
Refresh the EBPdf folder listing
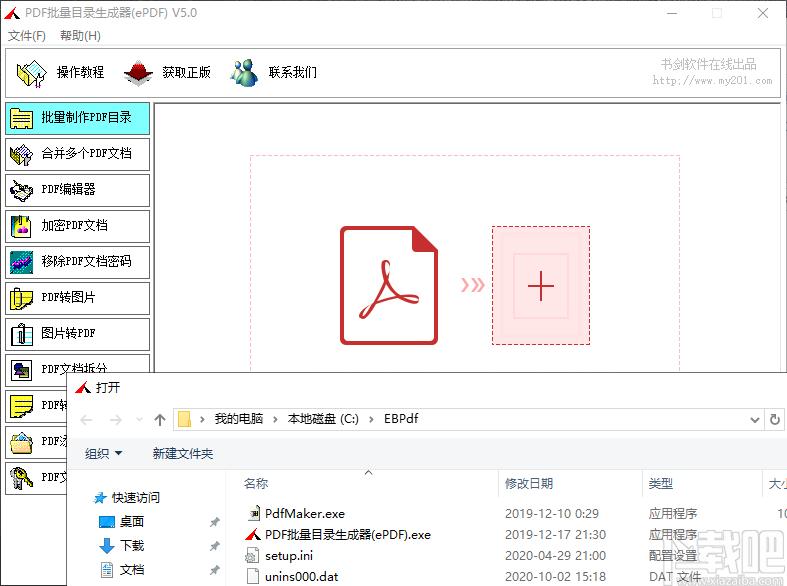click(x=775, y=419)
